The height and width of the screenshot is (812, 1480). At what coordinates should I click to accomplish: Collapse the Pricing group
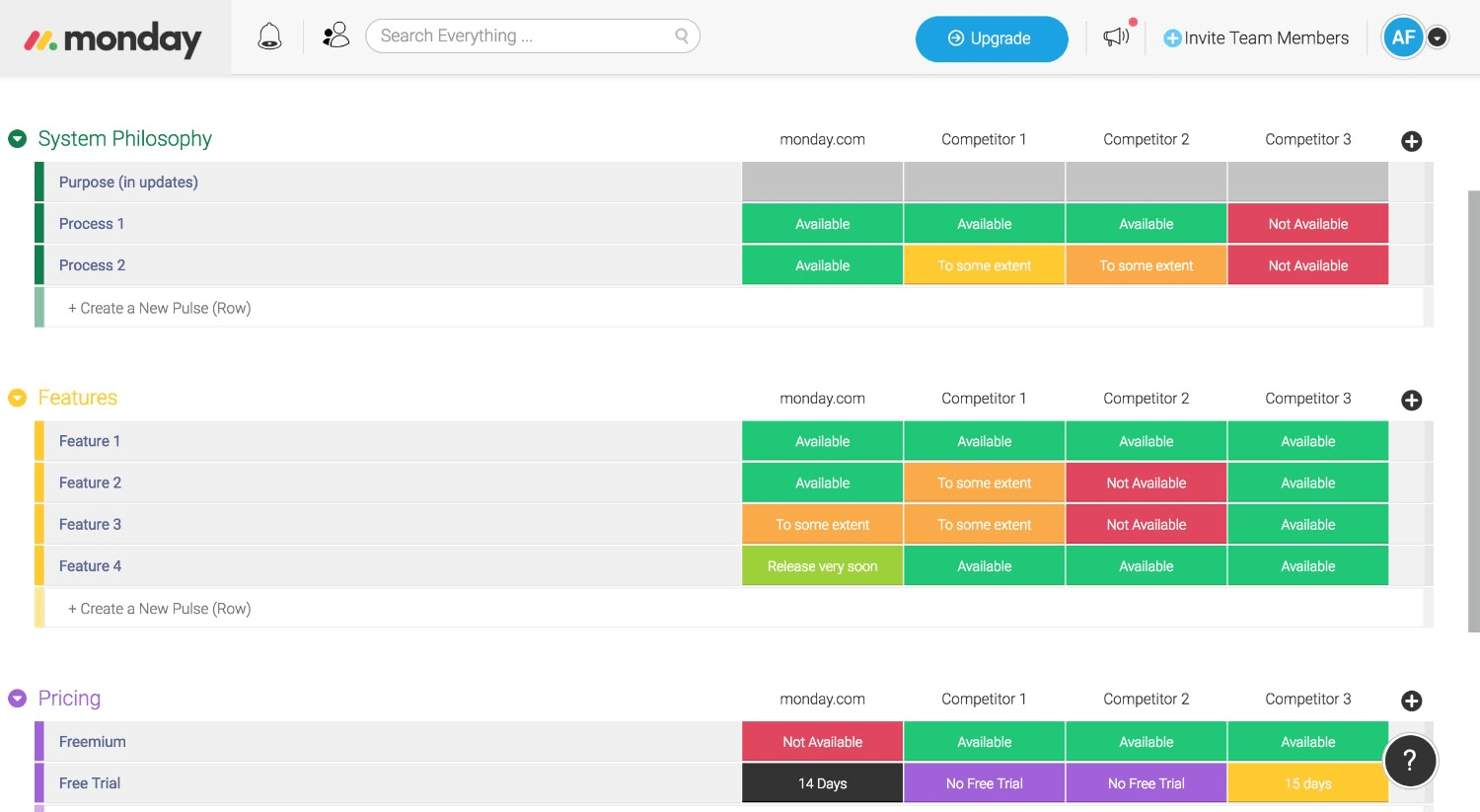(17, 699)
